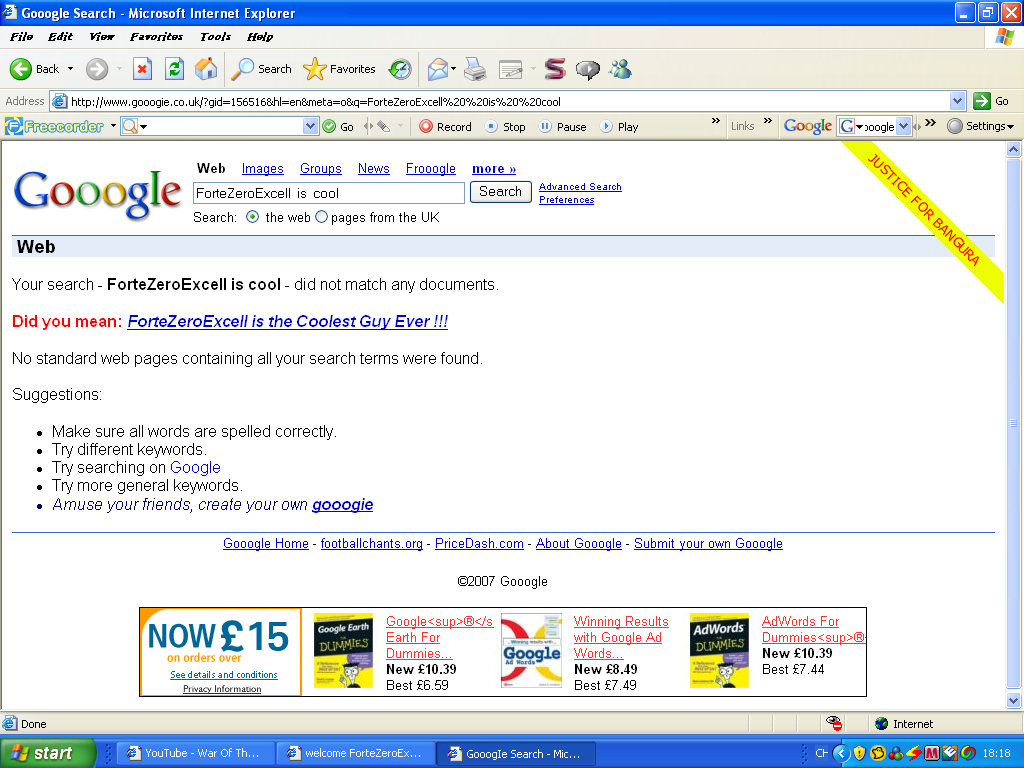The width and height of the screenshot is (1024, 768).
Task: Open the Mail button dropdown arrow
Action: [453, 69]
